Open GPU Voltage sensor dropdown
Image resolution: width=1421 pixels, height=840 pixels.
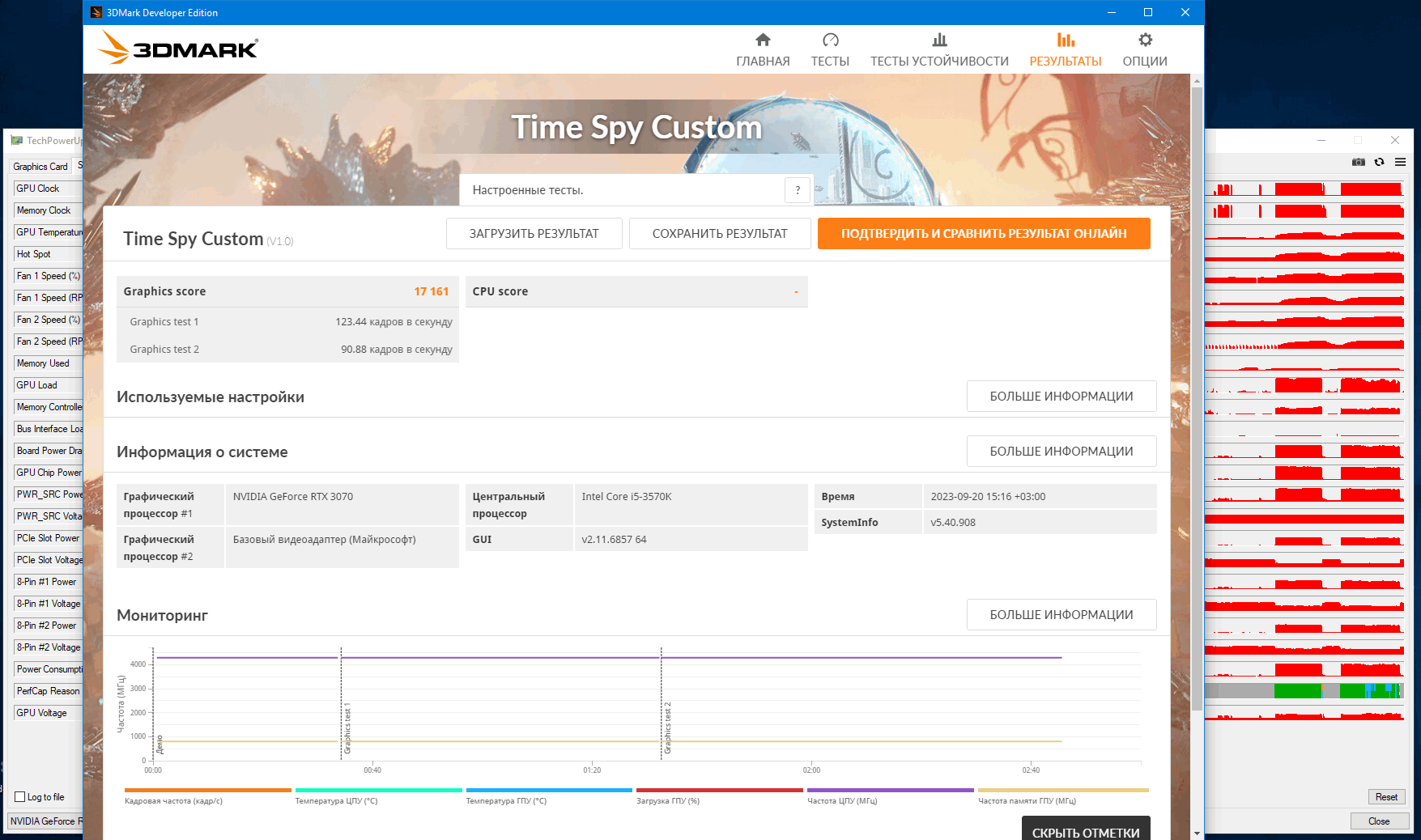coord(49,713)
